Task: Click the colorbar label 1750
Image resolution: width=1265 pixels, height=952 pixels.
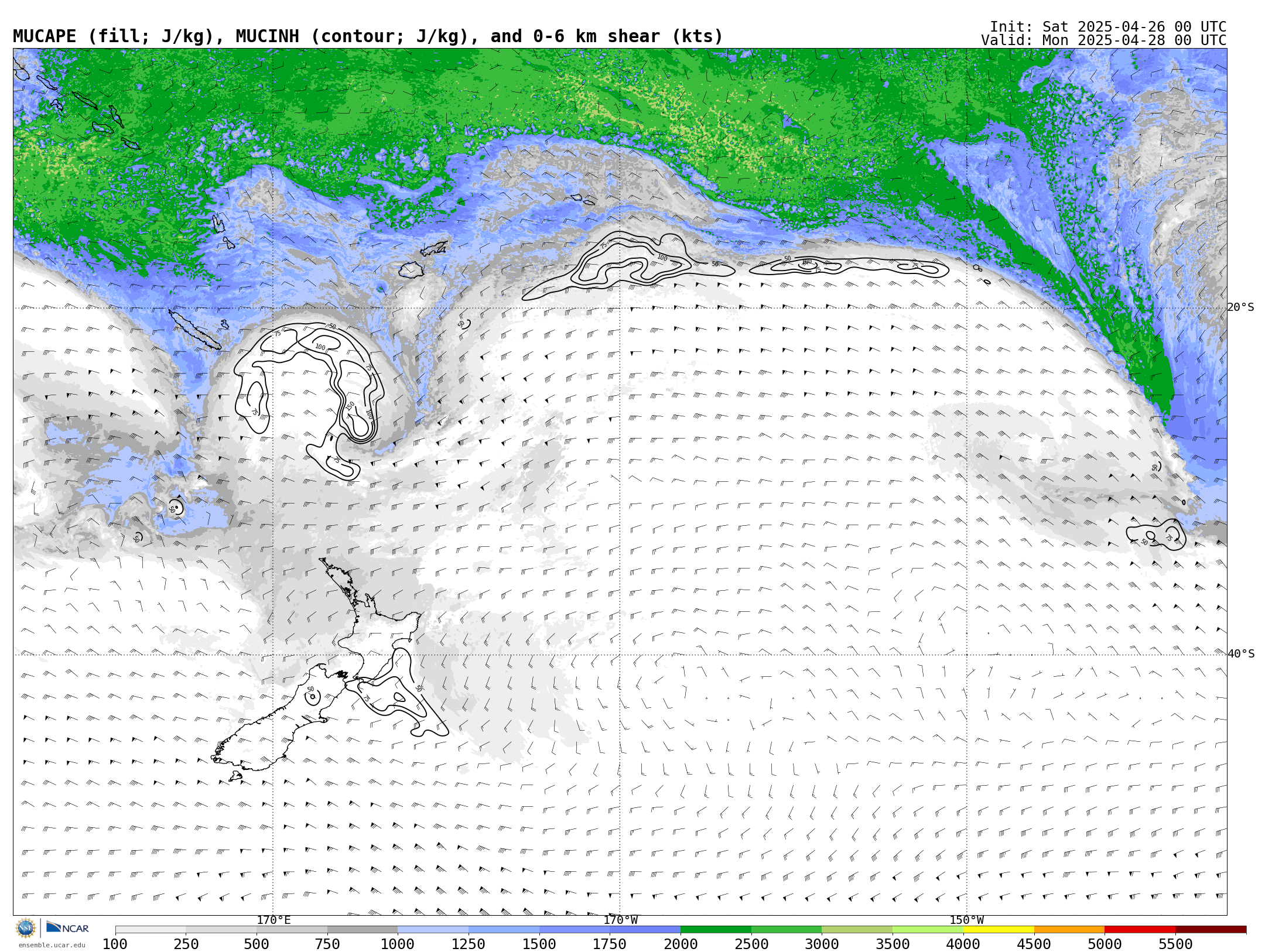Action: tap(610, 944)
